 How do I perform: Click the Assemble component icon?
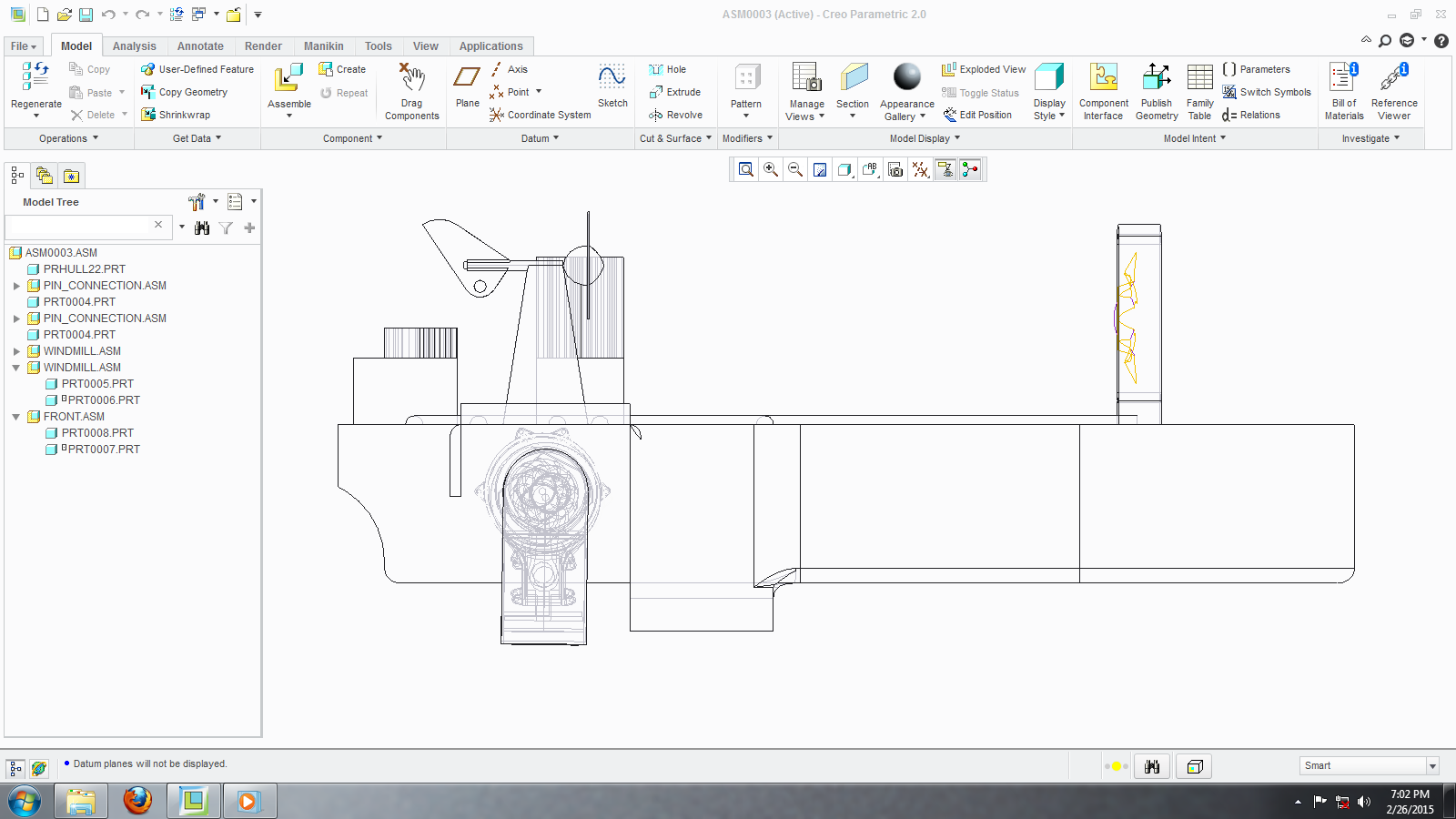pos(289,78)
